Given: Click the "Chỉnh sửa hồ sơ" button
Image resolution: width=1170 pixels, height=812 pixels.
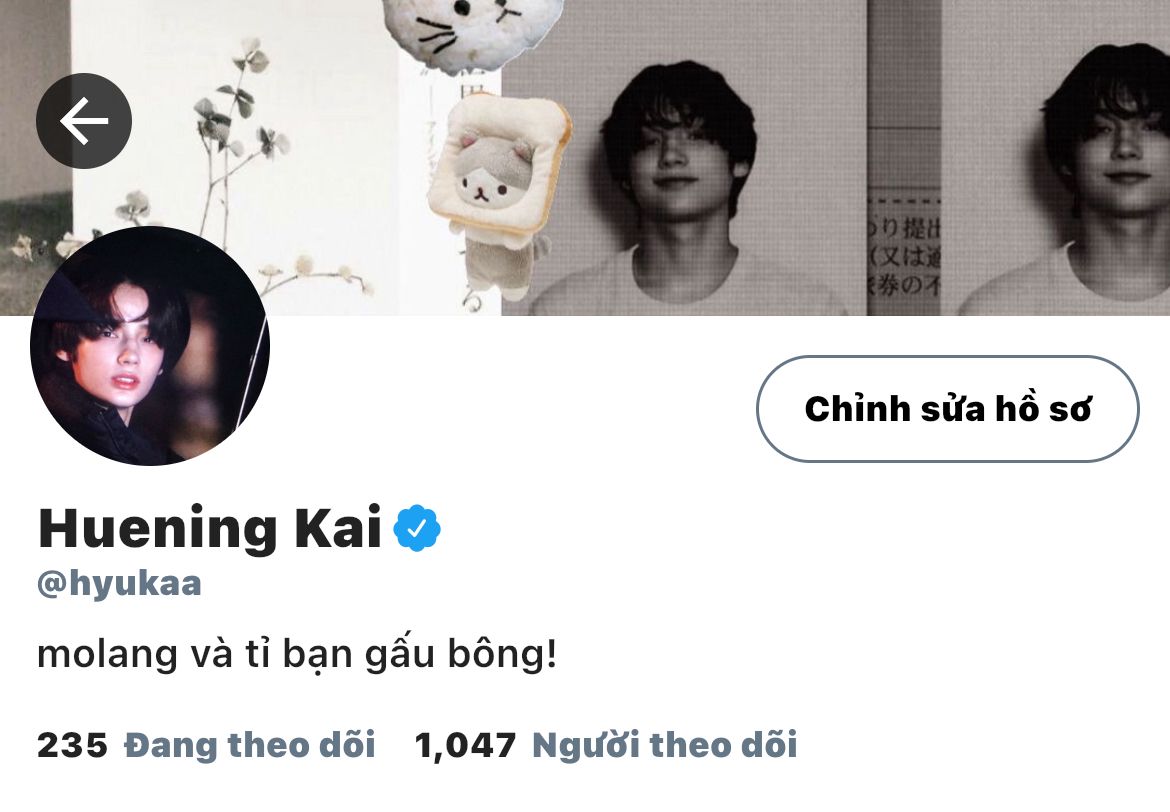Looking at the screenshot, I should click(948, 409).
